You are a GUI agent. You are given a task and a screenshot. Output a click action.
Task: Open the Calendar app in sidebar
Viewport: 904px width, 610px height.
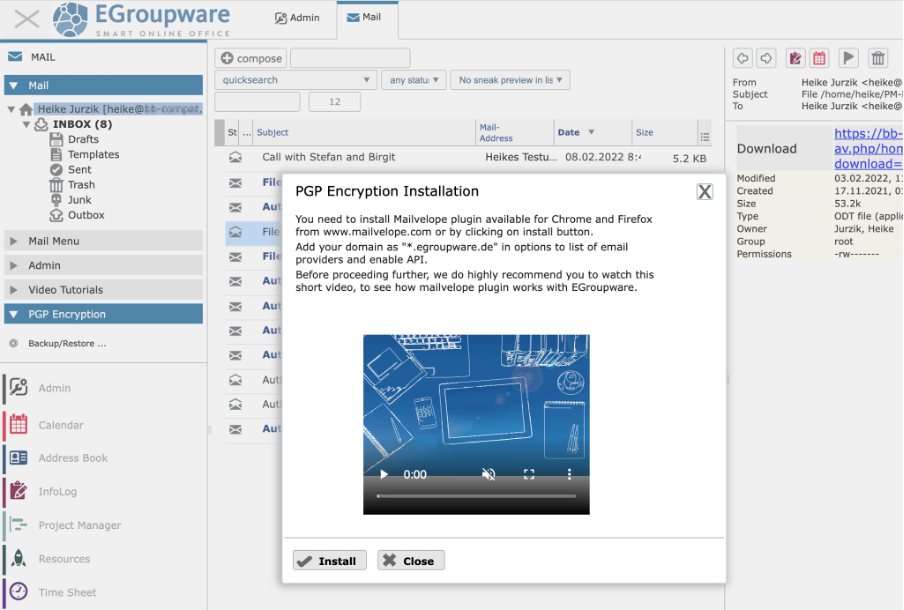pos(60,425)
